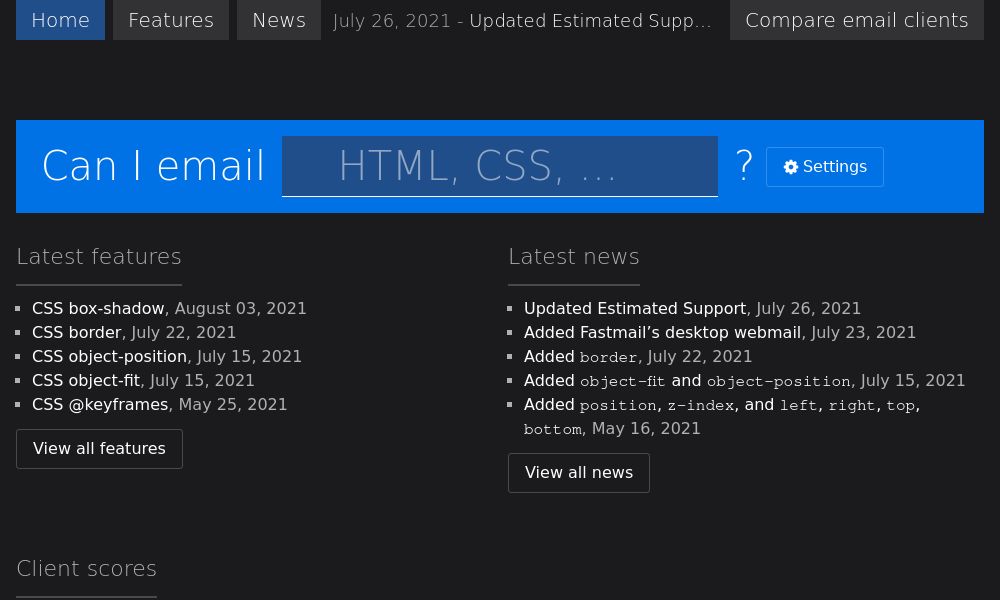Open the Features page

point(170,20)
